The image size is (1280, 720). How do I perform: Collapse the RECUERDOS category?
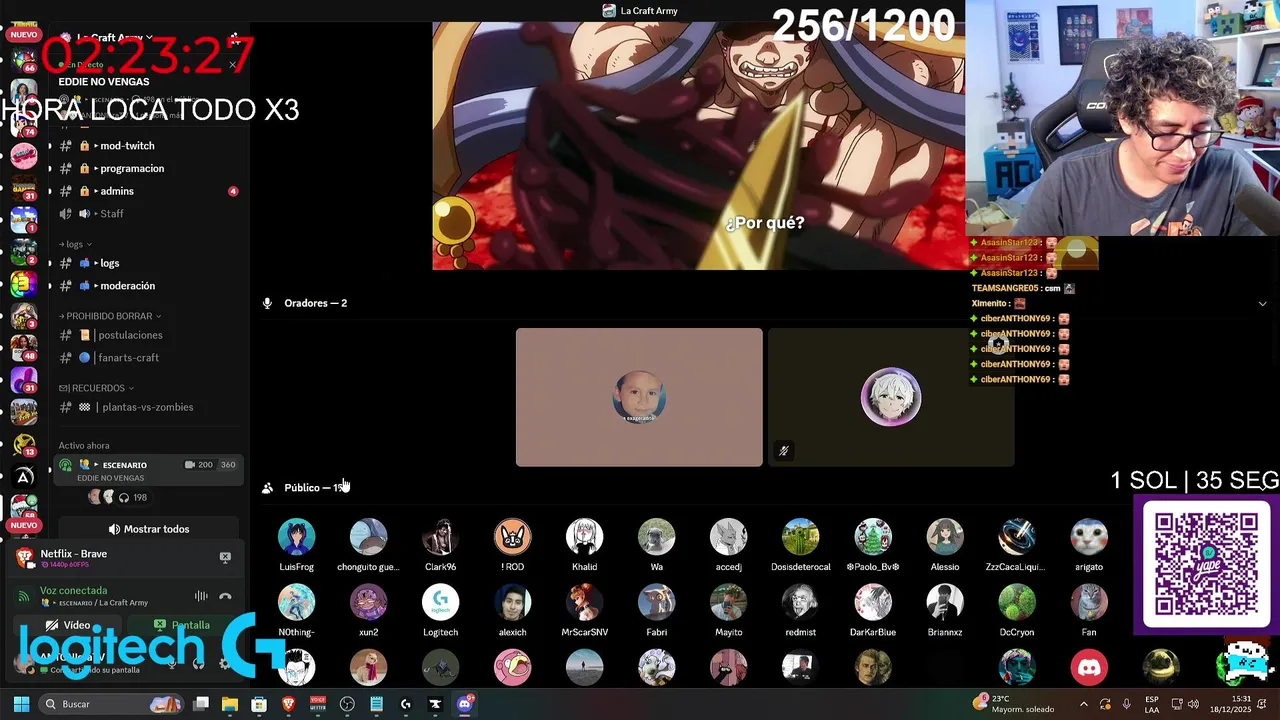(x=96, y=388)
